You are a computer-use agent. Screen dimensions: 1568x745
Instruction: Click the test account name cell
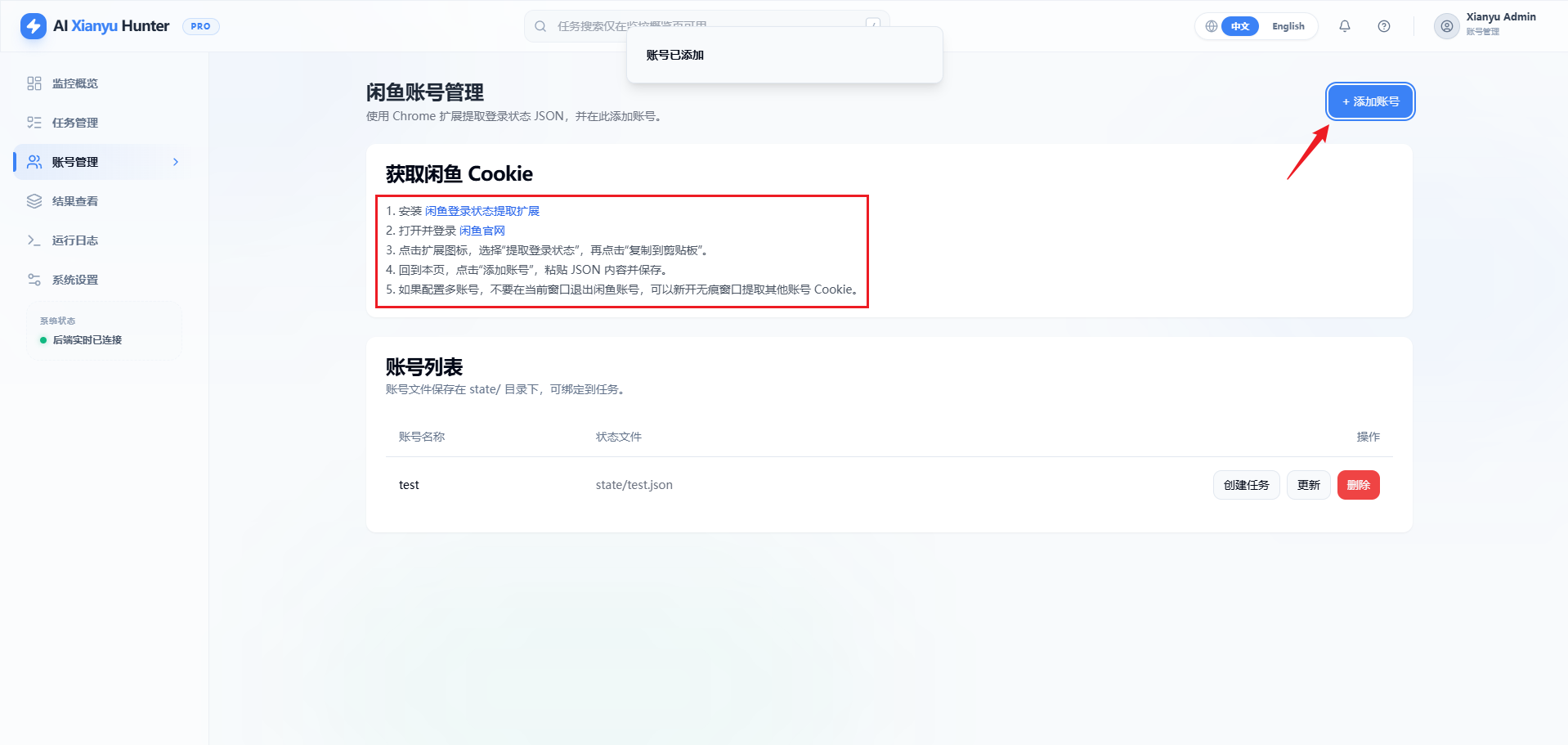[x=409, y=485]
